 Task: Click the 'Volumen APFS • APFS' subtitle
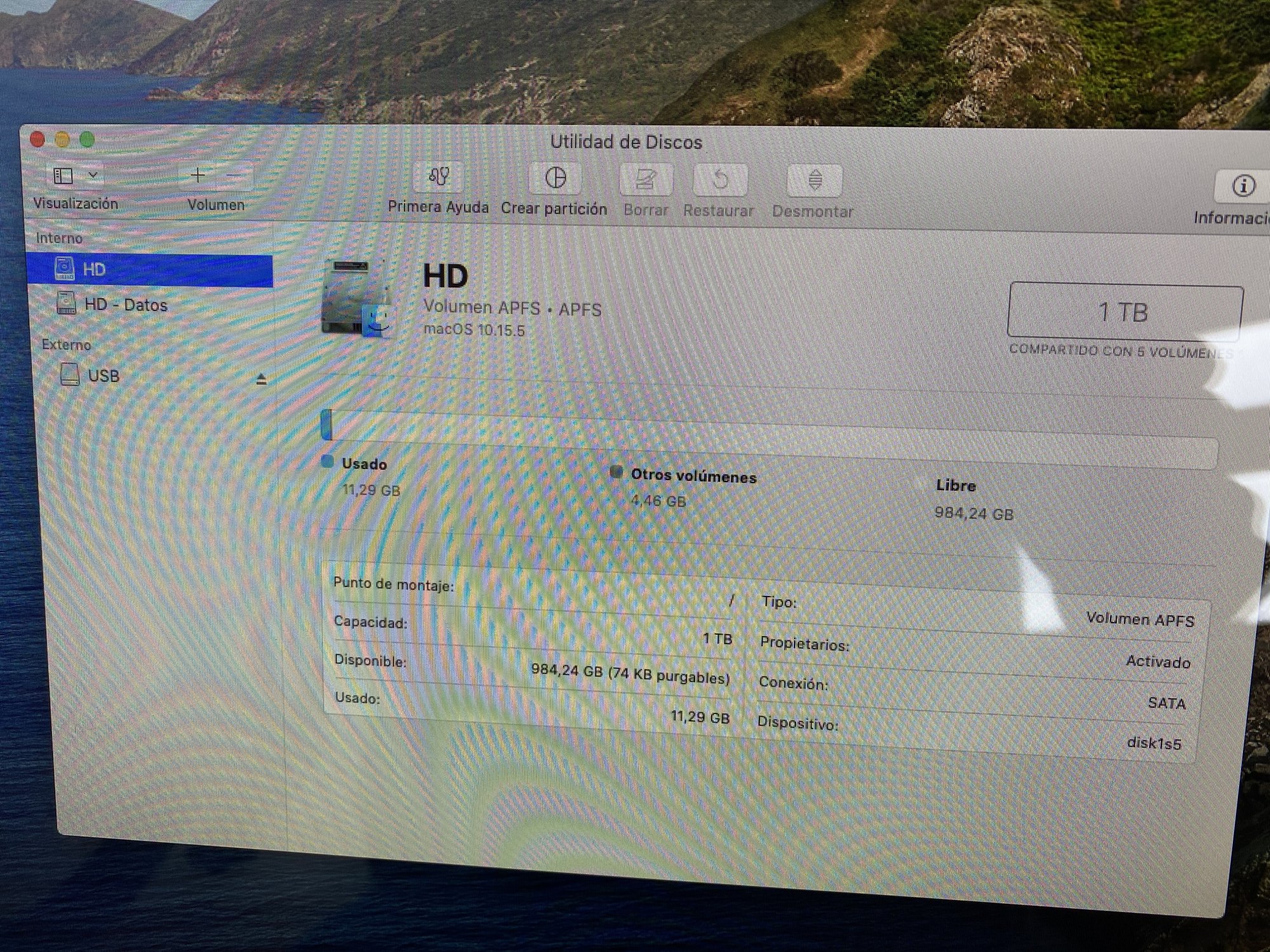(x=512, y=308)
